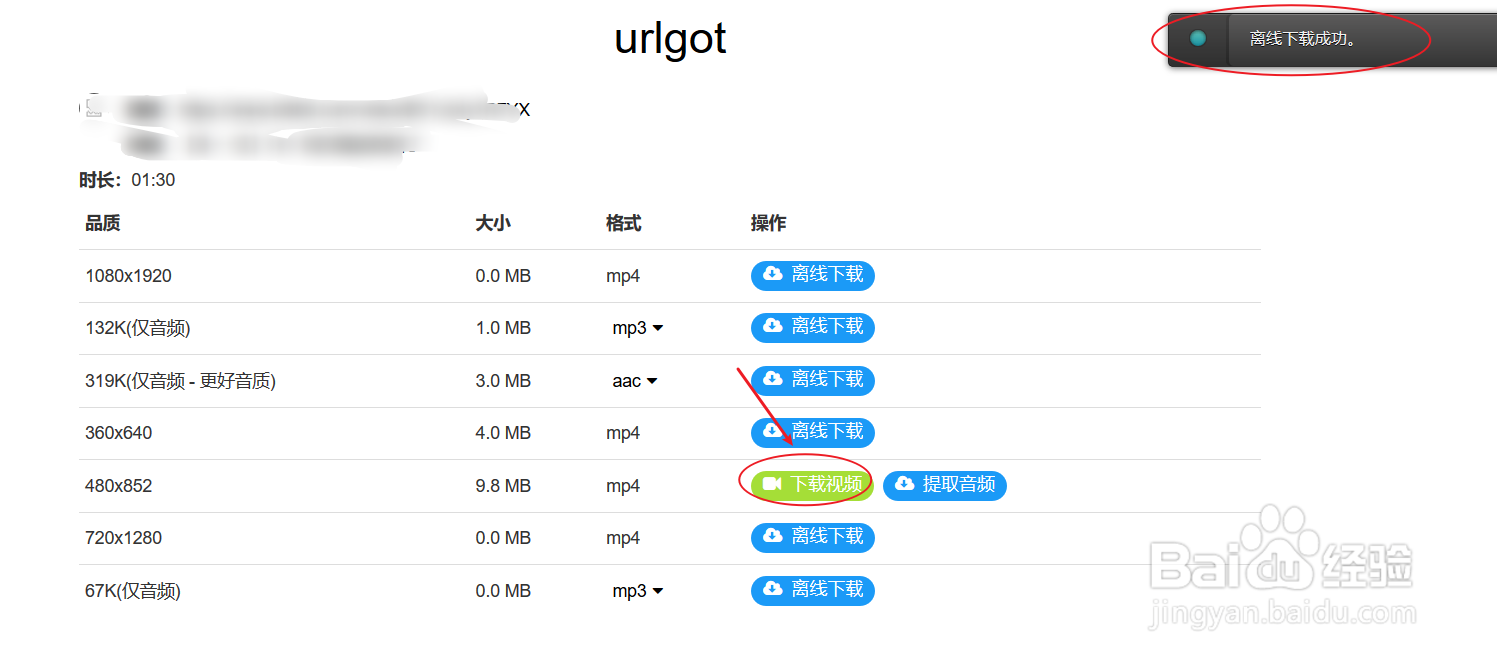Click the cloud icon in the 67K audio row
1497x664 pixels.
(772, 590)
